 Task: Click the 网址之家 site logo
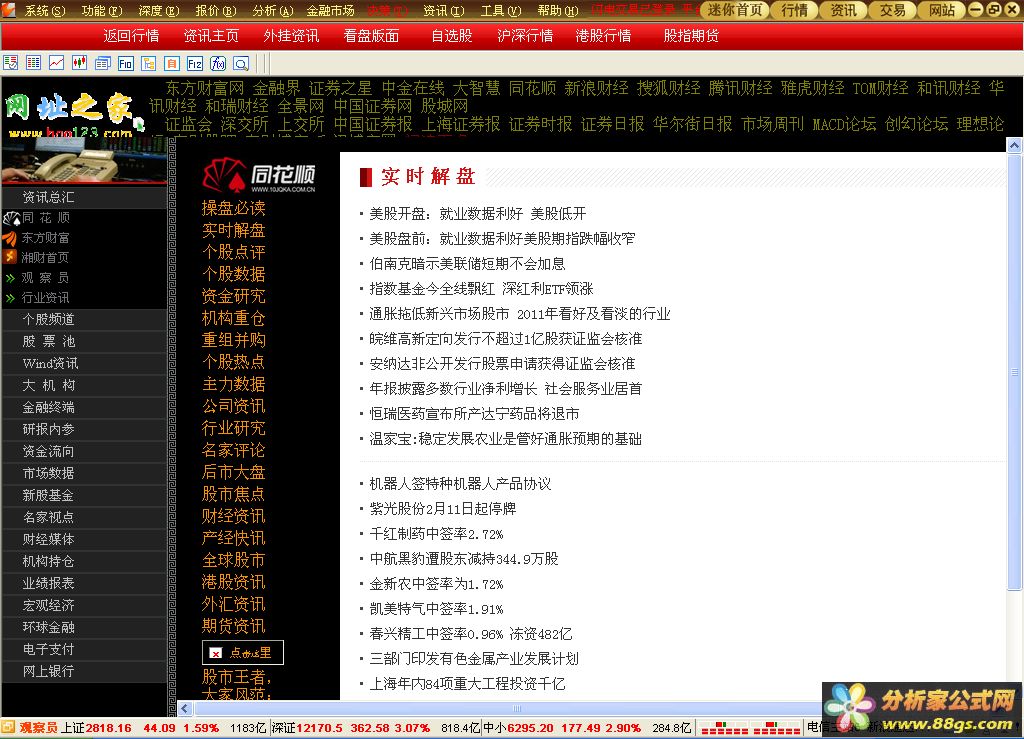73,114
